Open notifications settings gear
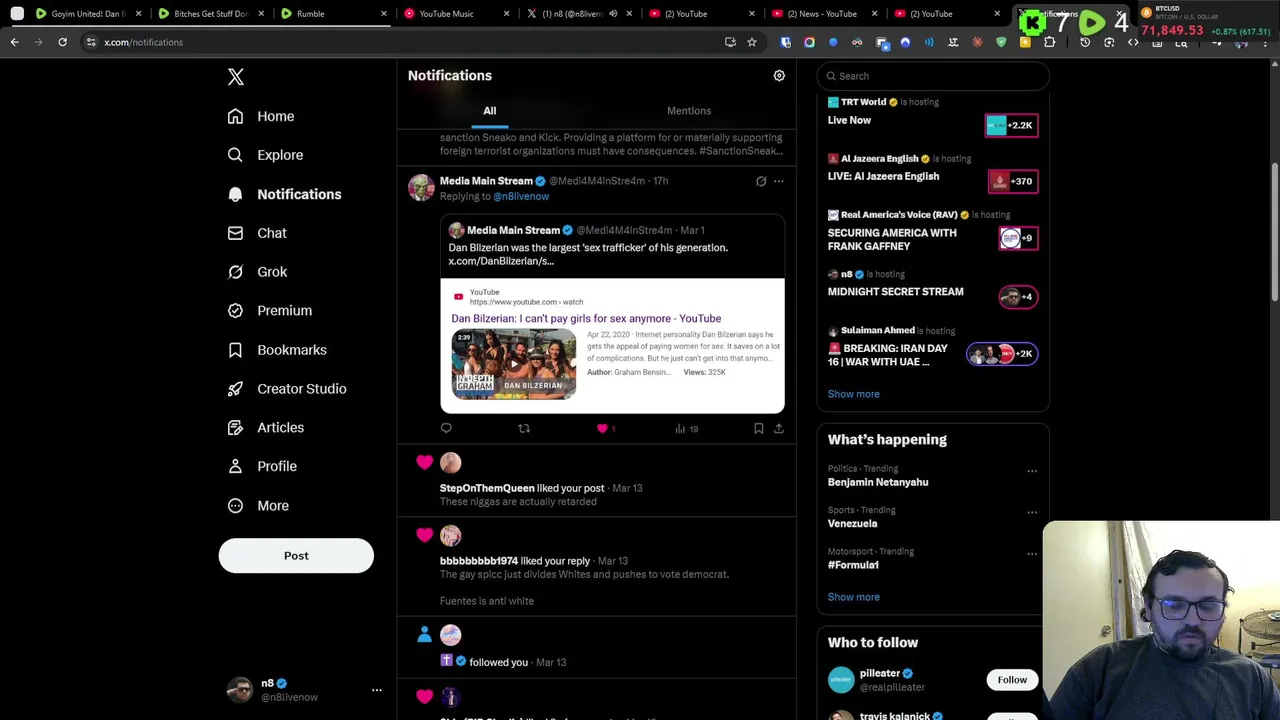Image resolution: width=1280 pixels, height=720 pixels. coord(779,76)
